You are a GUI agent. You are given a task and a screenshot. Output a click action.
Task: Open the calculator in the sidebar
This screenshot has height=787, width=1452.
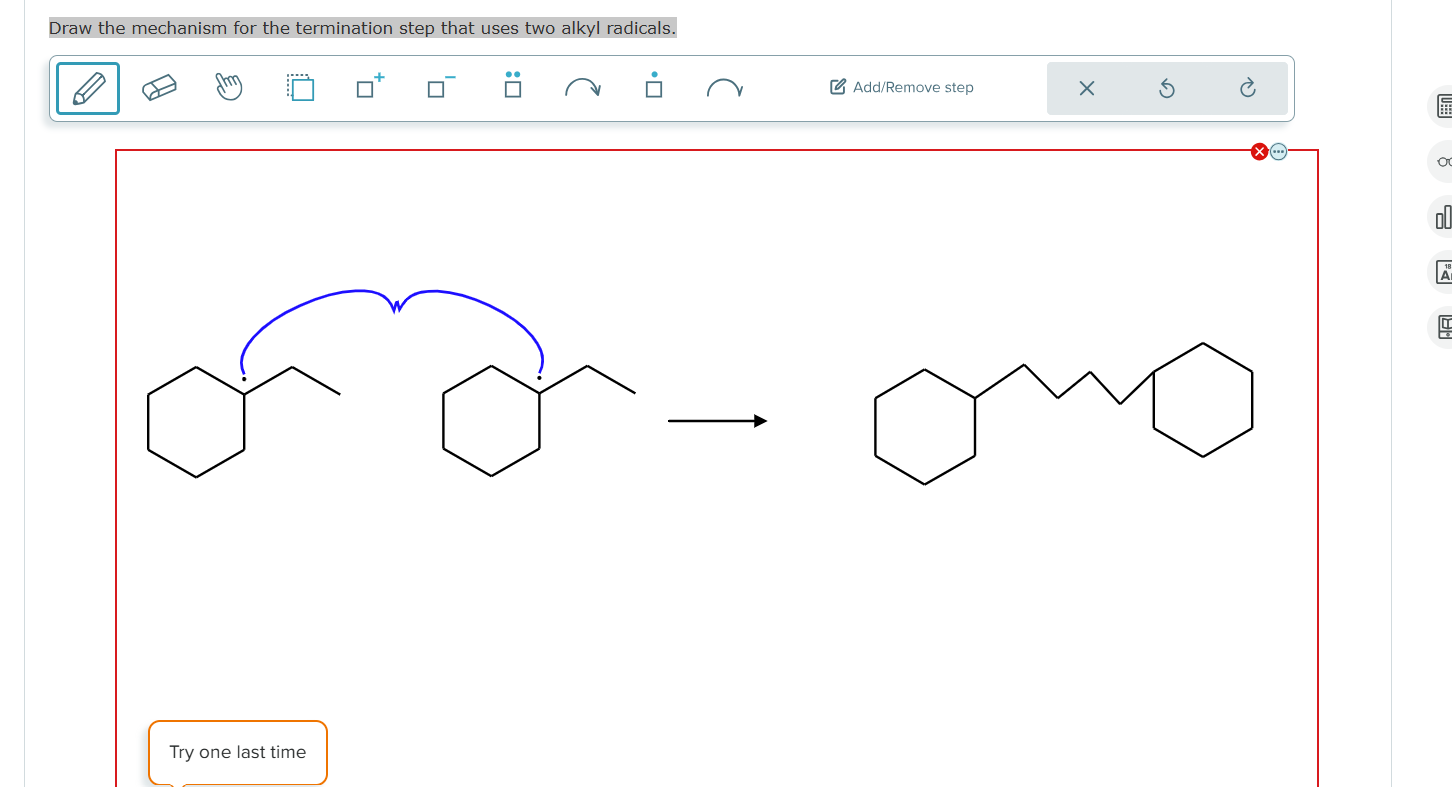pos(1443,105)
